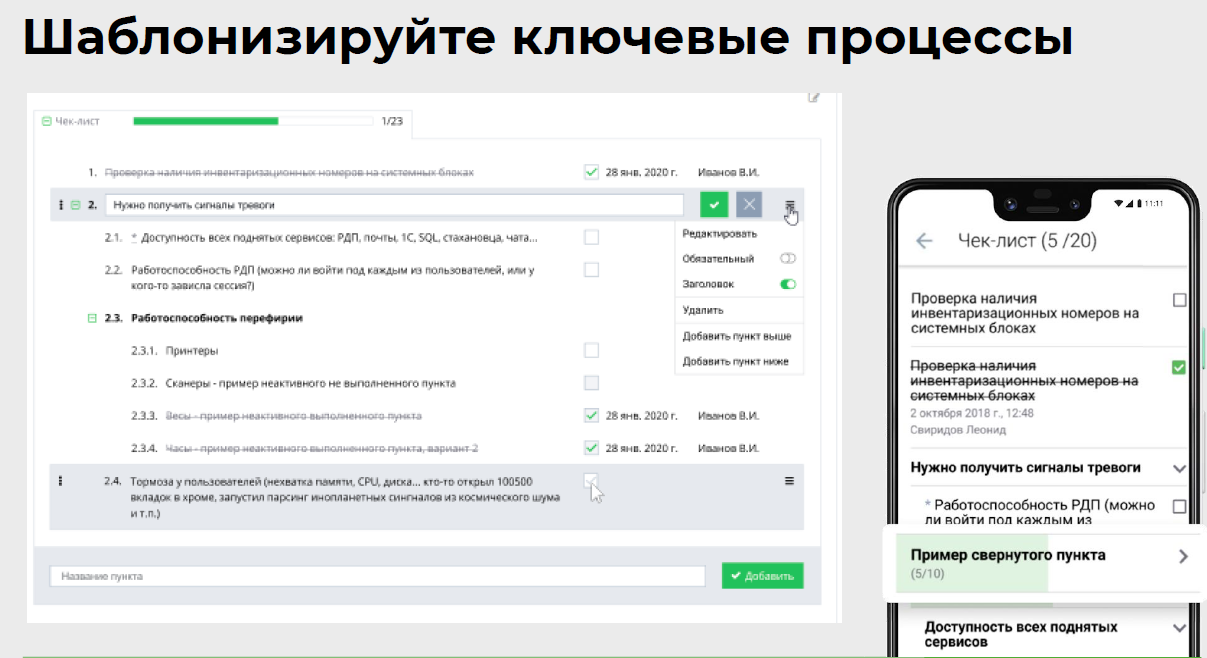Click the 1/23 progress counter
Screen dimensions: 1207x658
click(392, 121)
